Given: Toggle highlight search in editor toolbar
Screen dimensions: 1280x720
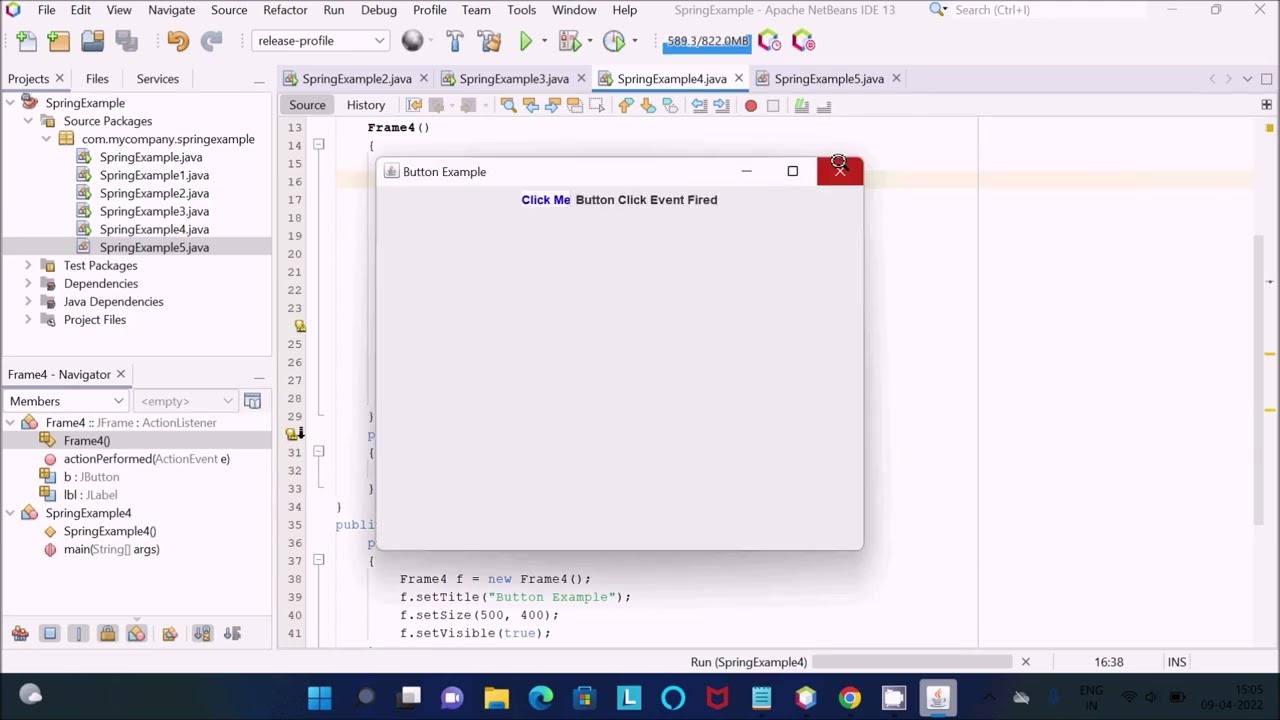Looking at the screenshot, I should click(574, 105).
